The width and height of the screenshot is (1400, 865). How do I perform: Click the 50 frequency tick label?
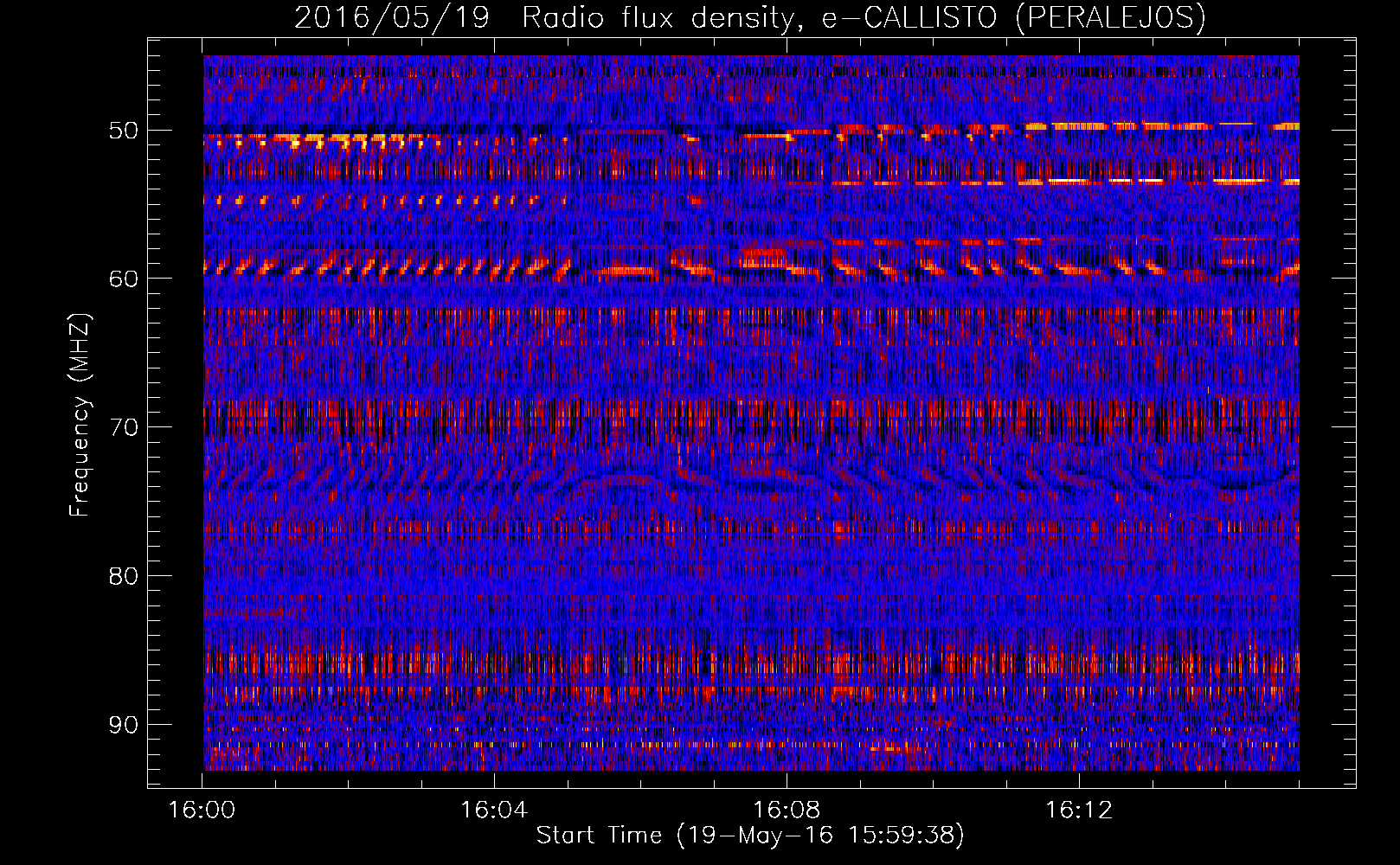(123, 131)
